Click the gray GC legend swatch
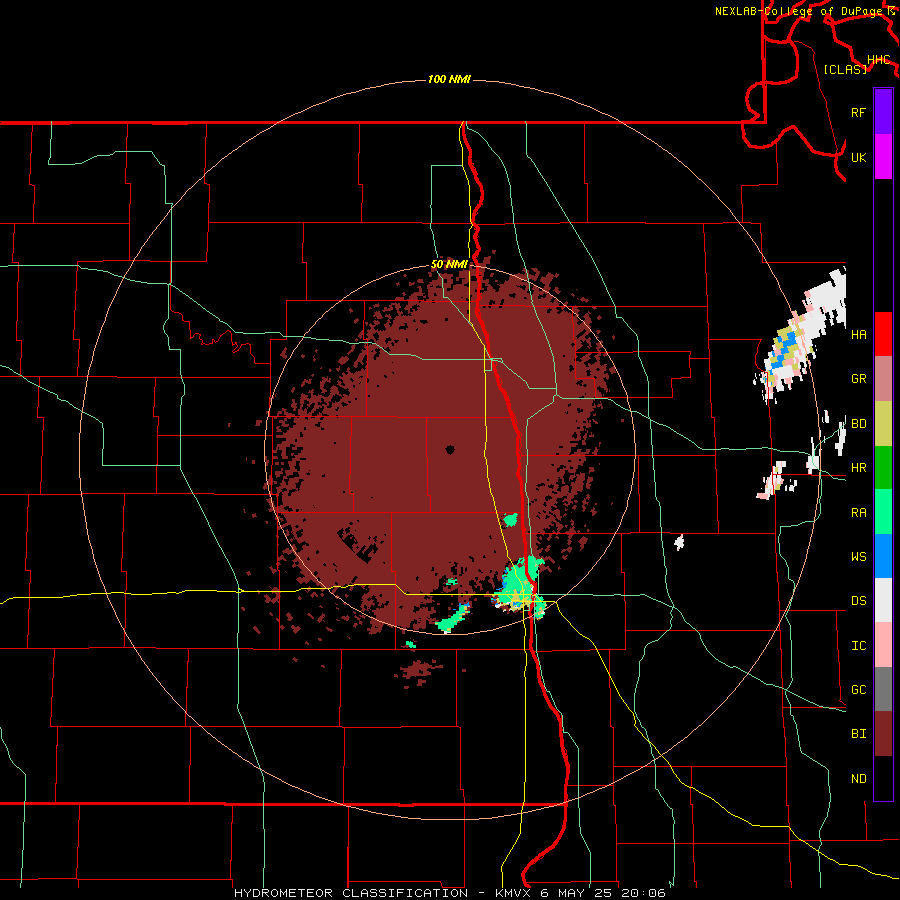 pyautogui.click(x=883, y=689)
